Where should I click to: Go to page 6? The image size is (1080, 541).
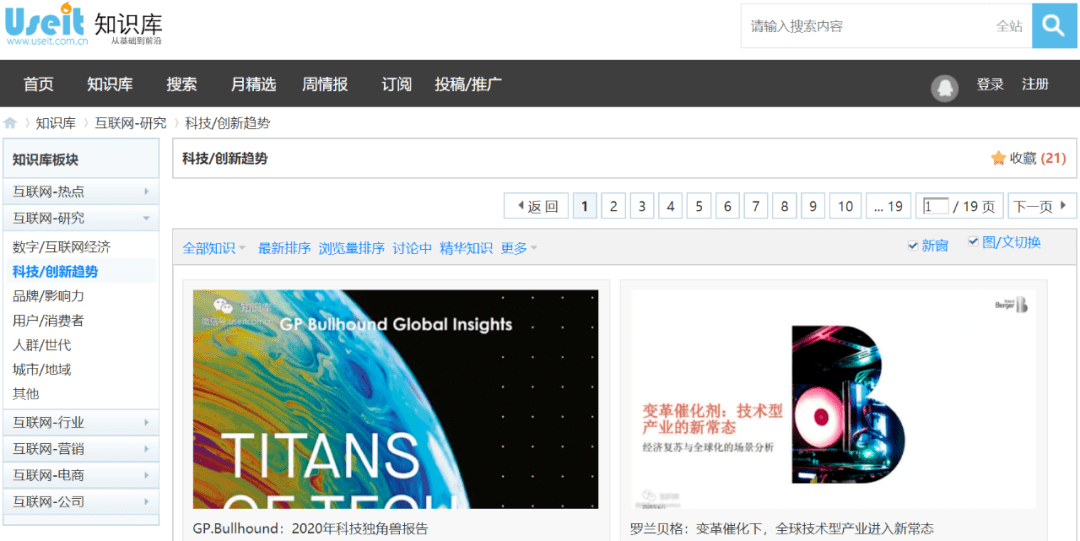pyautogui.click(x=727, y=206)
